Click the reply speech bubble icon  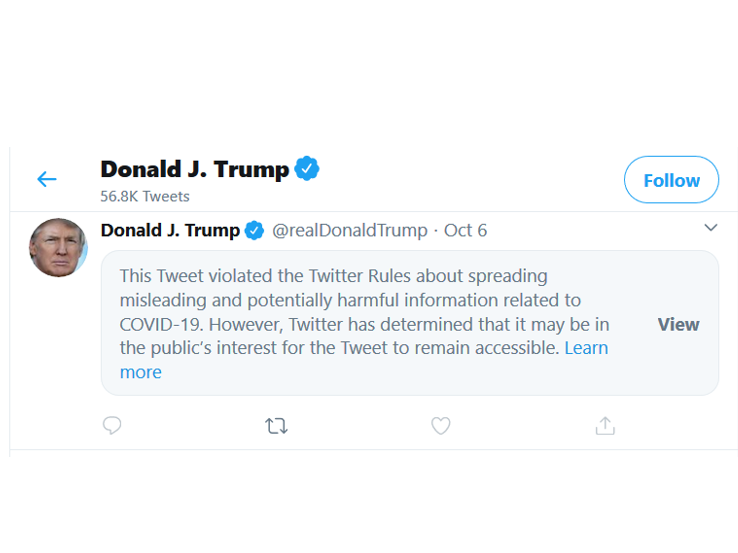[112, 426]
